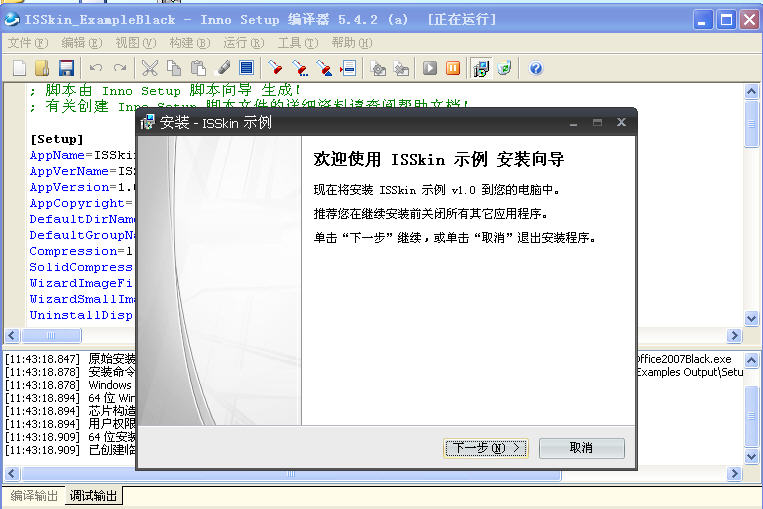Switch to the 编译输出 tab
Viewport: 763px width, 509px height.
point(34,496)
